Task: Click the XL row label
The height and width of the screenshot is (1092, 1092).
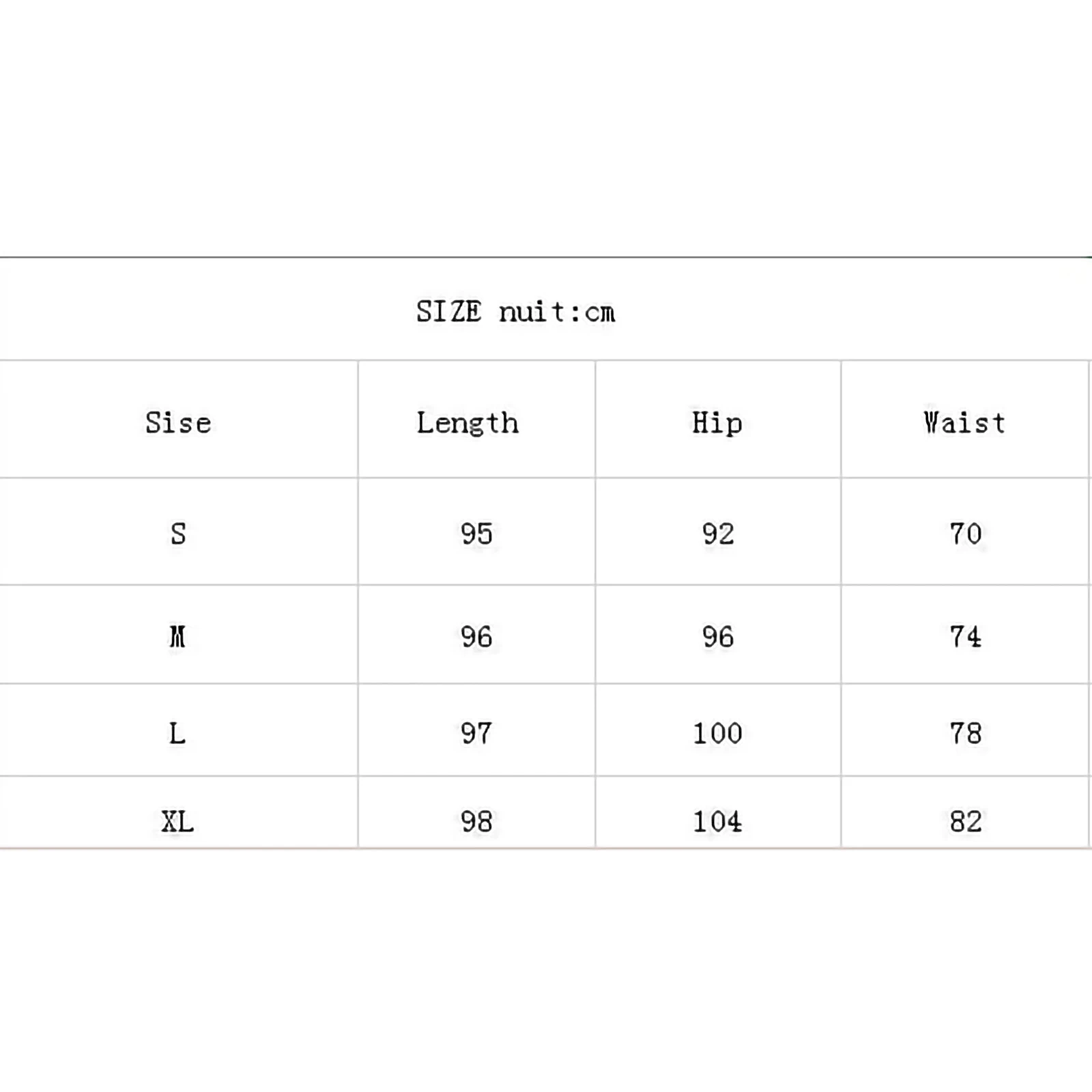Action: pyautogui.click(x=177, y=821)
